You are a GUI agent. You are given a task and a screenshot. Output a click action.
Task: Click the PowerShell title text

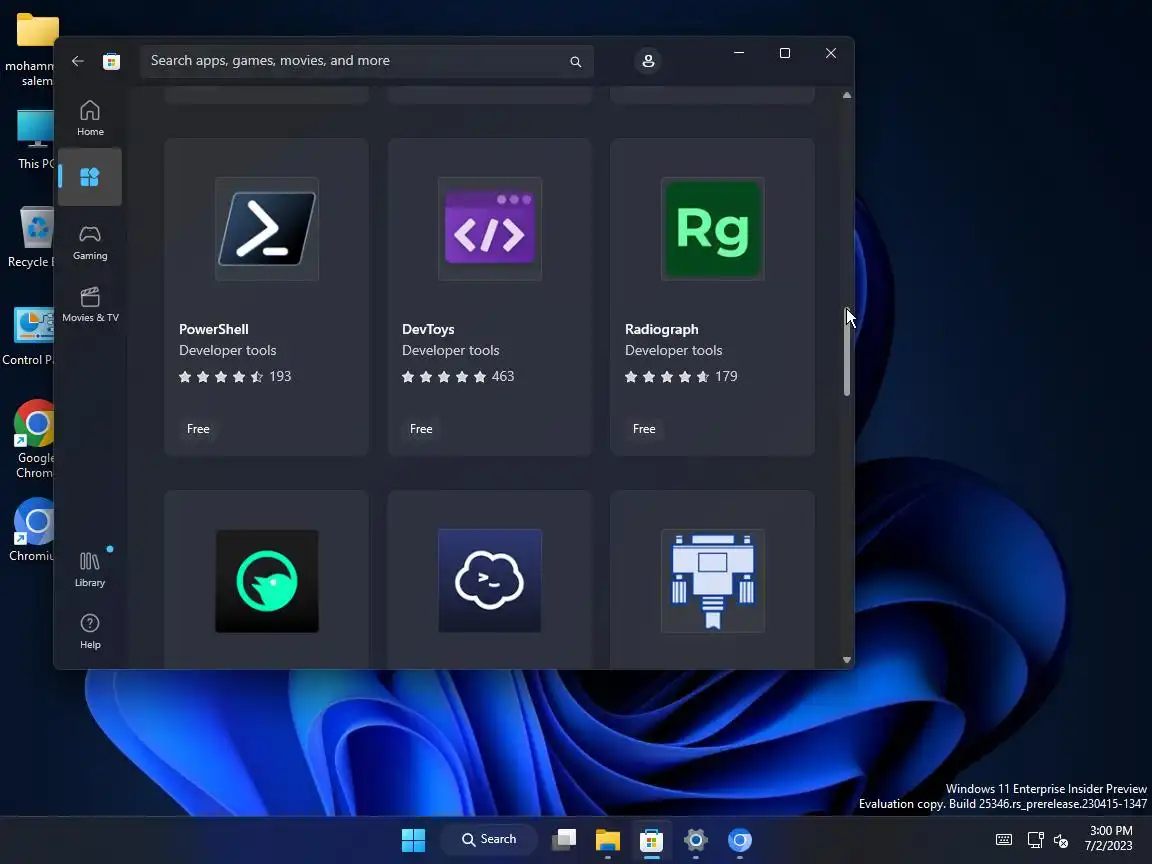(x=214, y=329)
